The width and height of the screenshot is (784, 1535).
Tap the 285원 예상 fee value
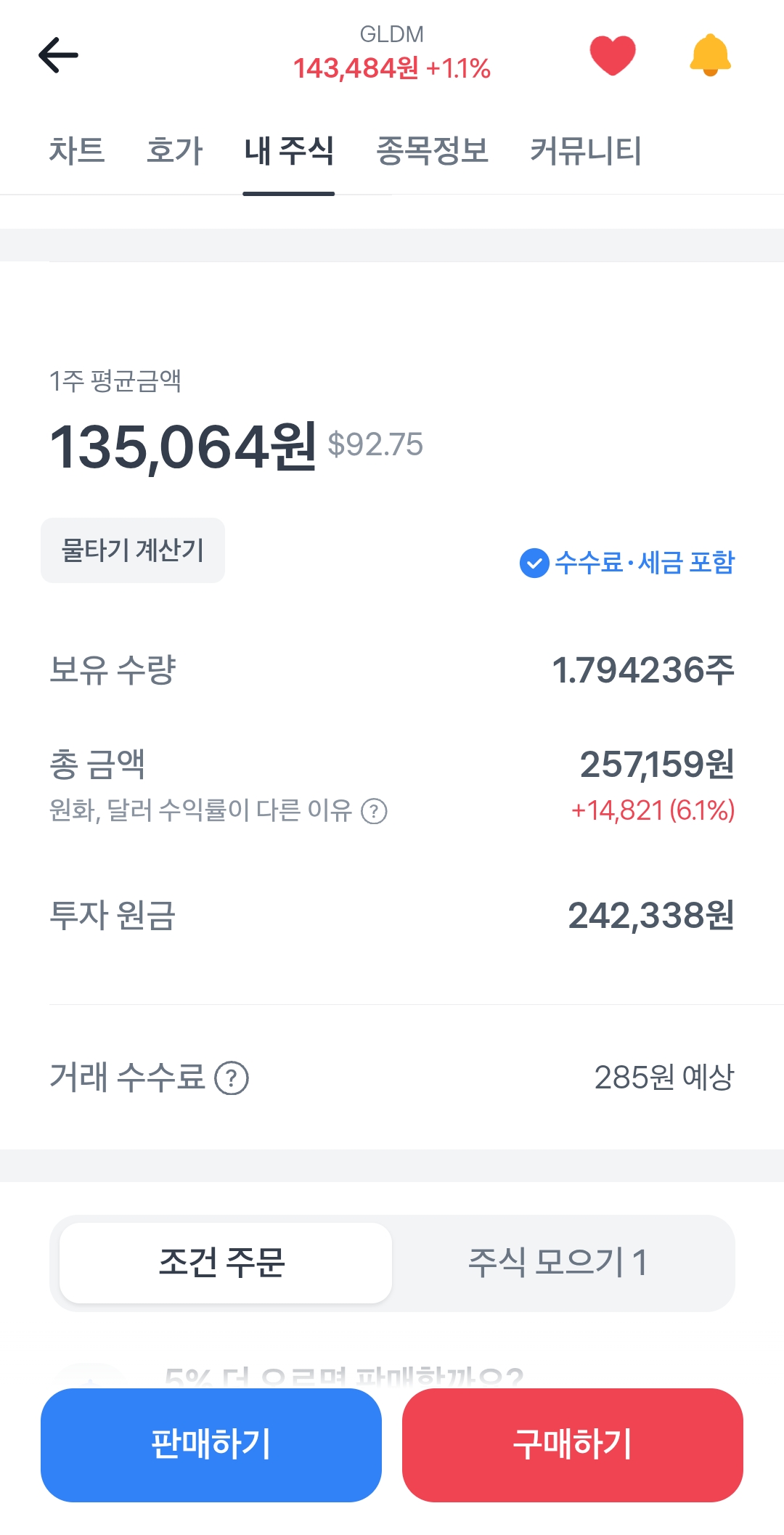point(663,1078)
